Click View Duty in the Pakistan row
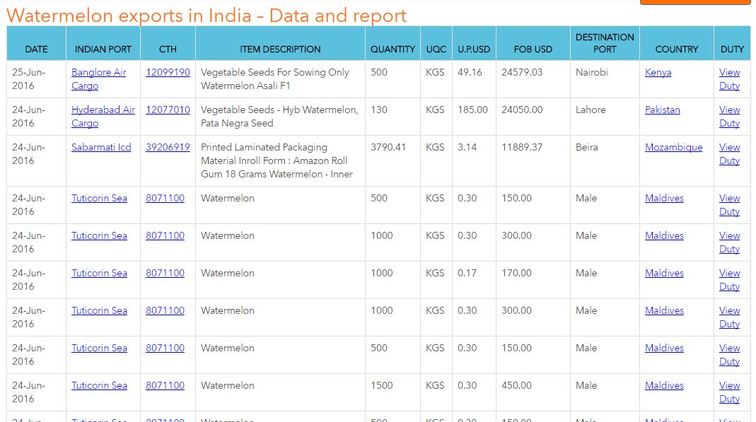756x422 pixels. click(x=729, y=116)
